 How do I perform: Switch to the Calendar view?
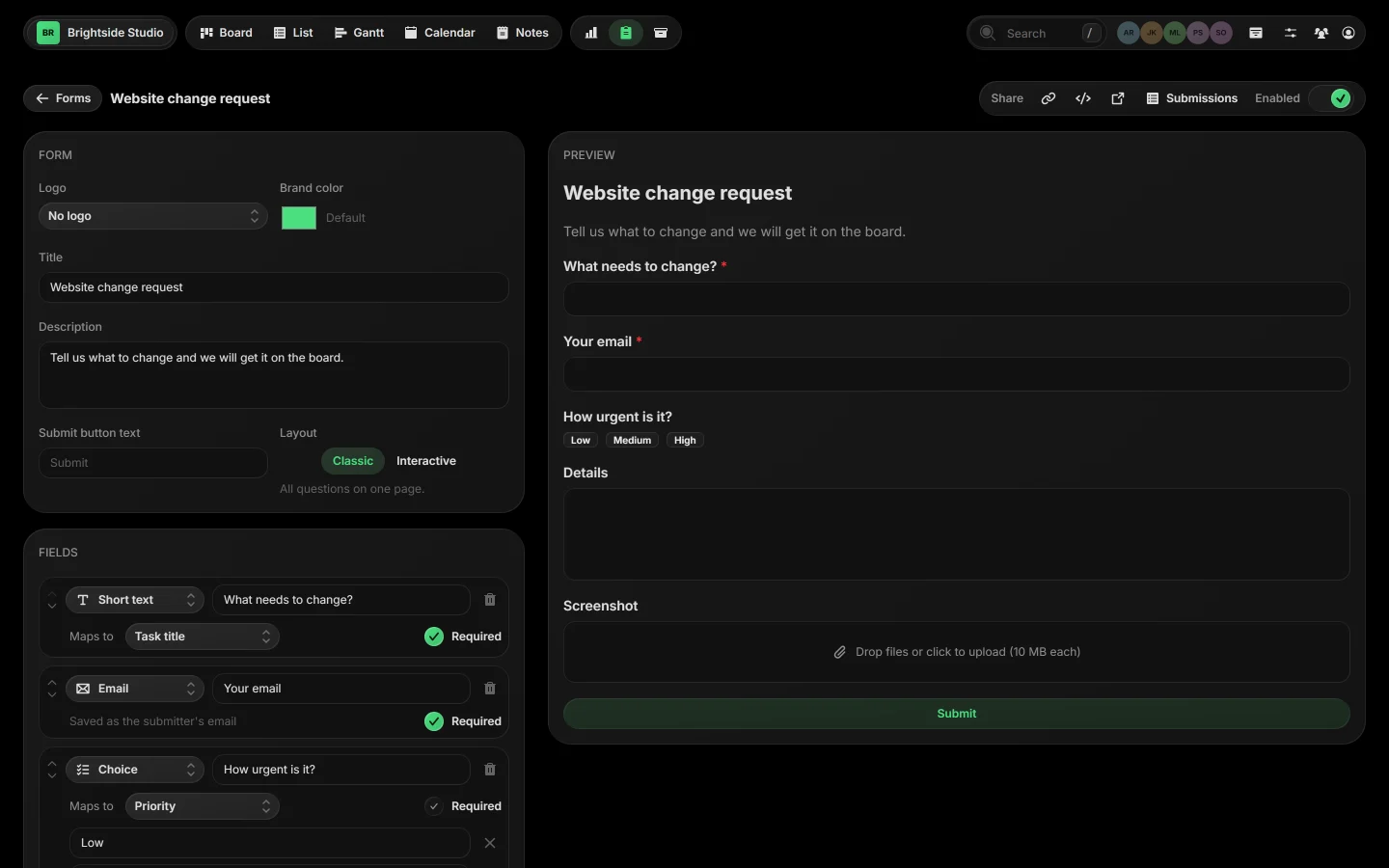click(440, 33)
